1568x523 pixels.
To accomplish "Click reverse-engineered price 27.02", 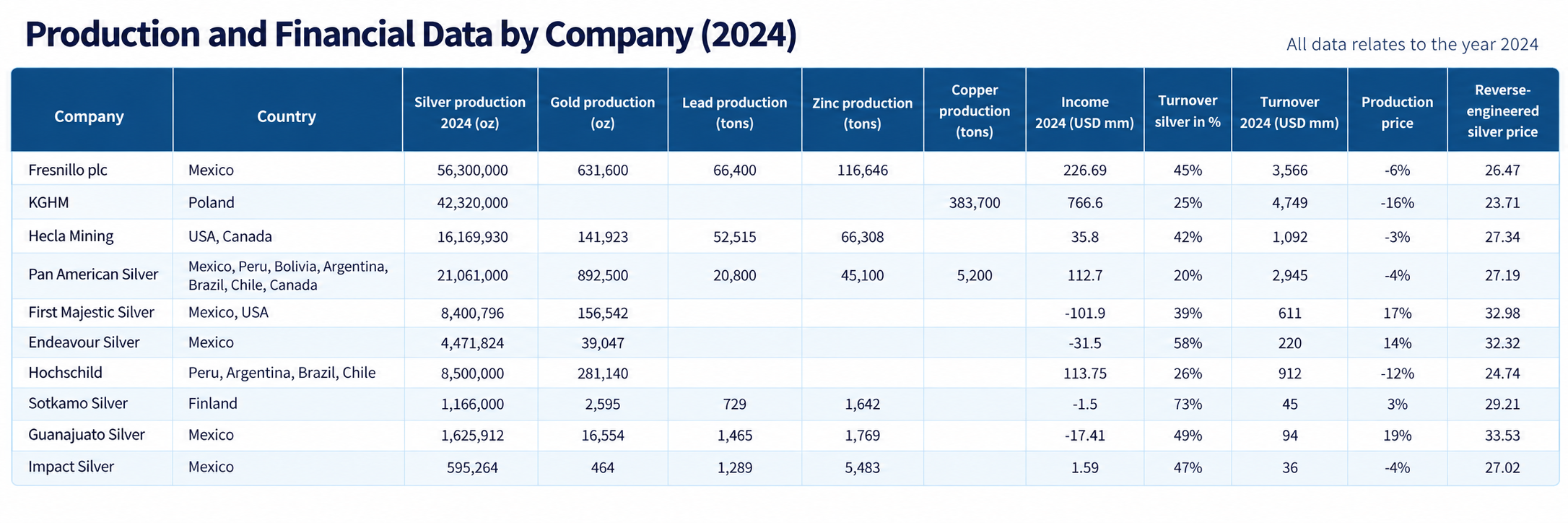I will (x=1503, y=467).
